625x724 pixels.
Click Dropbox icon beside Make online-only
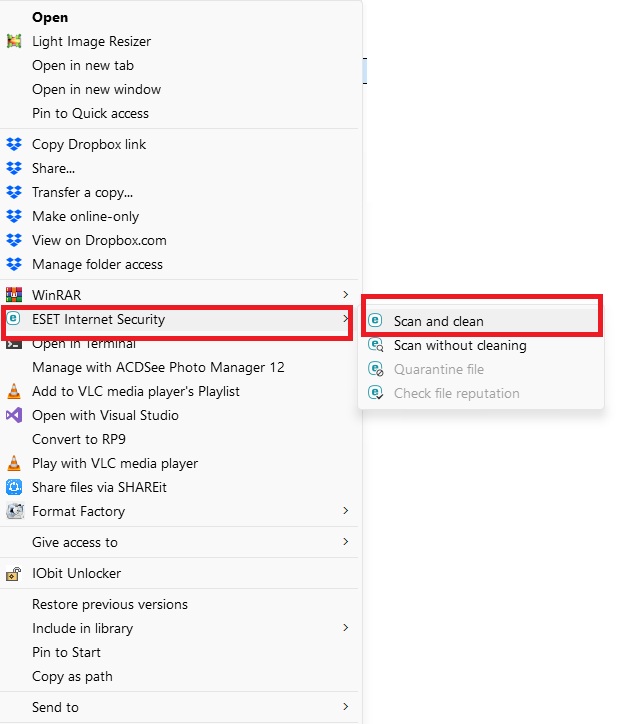tap(14, 216)
